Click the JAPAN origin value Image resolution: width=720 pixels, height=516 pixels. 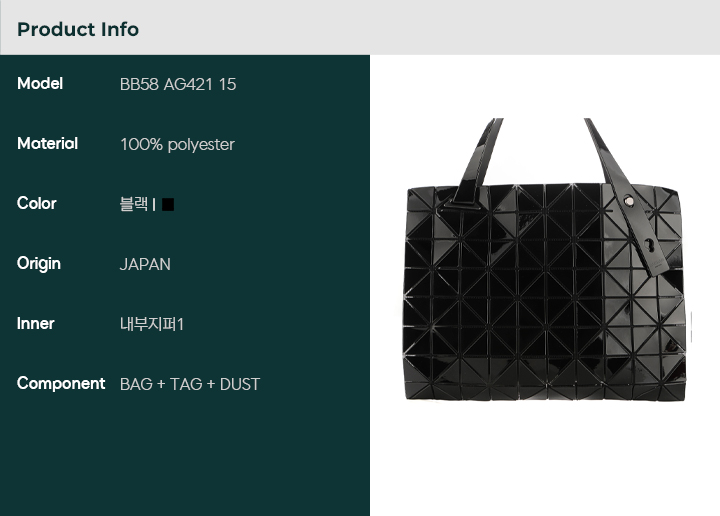tap(145, 264)
